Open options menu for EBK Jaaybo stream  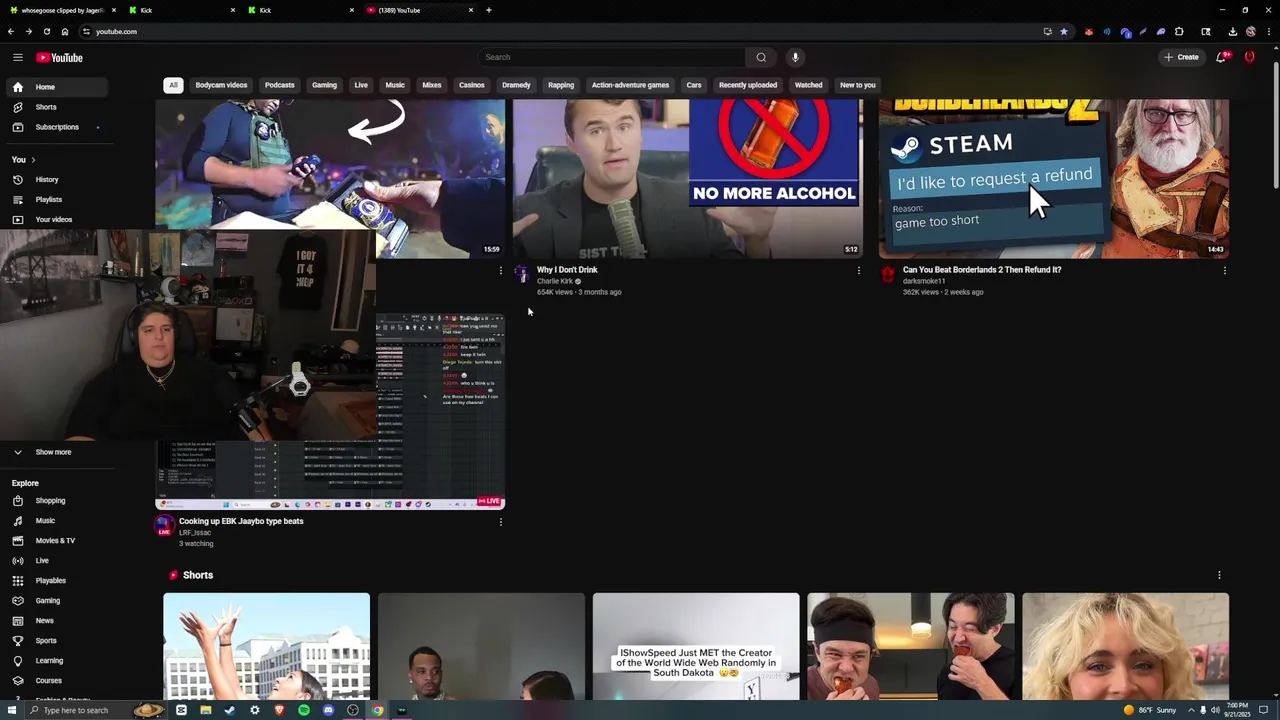click(x=500, y=521)
